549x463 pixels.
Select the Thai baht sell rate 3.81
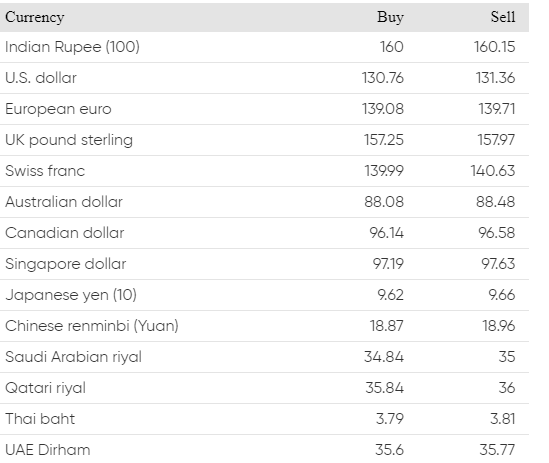(502, 419)
